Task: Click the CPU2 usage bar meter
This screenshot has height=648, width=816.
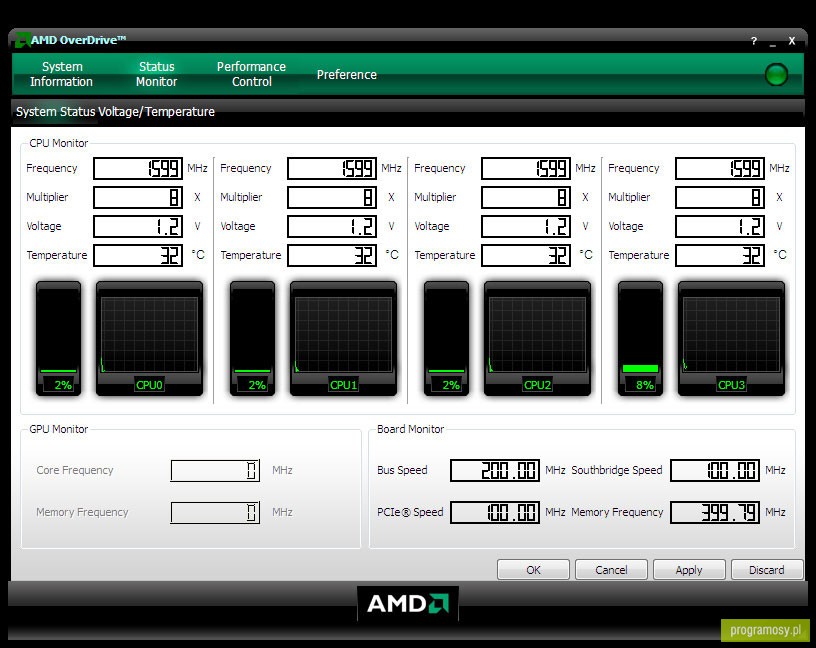Action: click(x=447, y=338)
